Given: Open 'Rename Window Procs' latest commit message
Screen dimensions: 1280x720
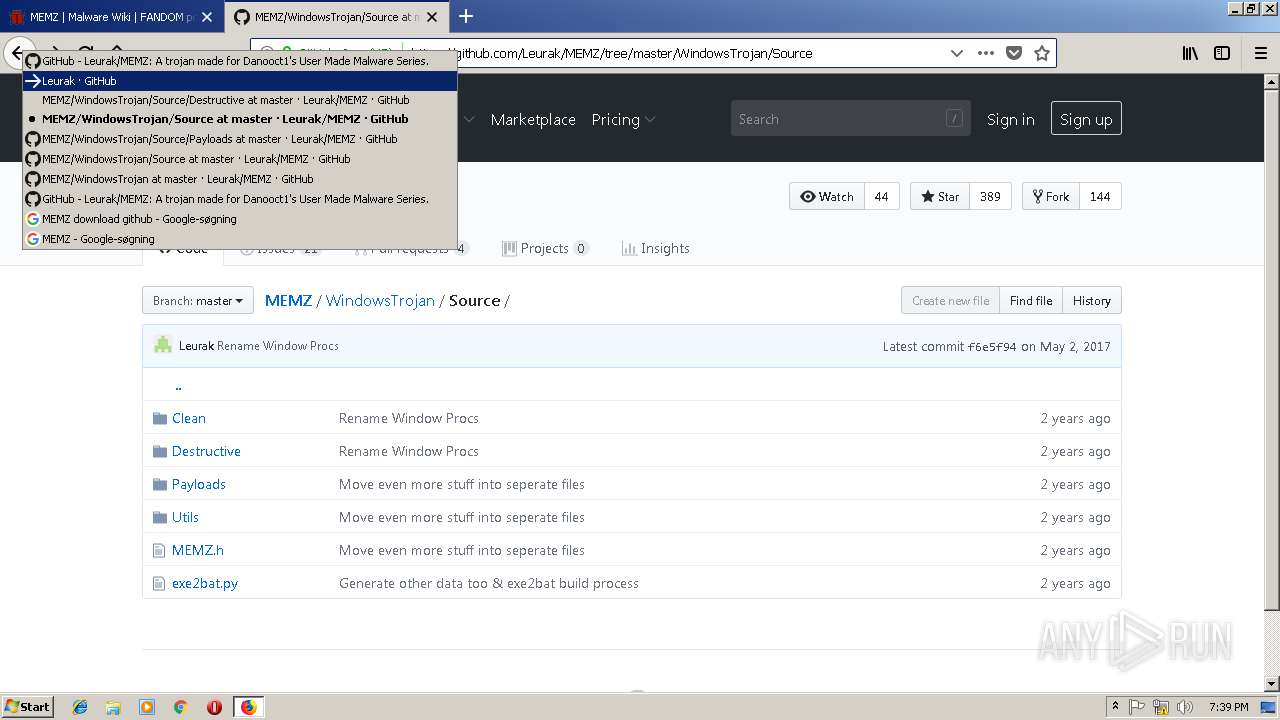Looking at the screenshot, I should coord(278,346).
